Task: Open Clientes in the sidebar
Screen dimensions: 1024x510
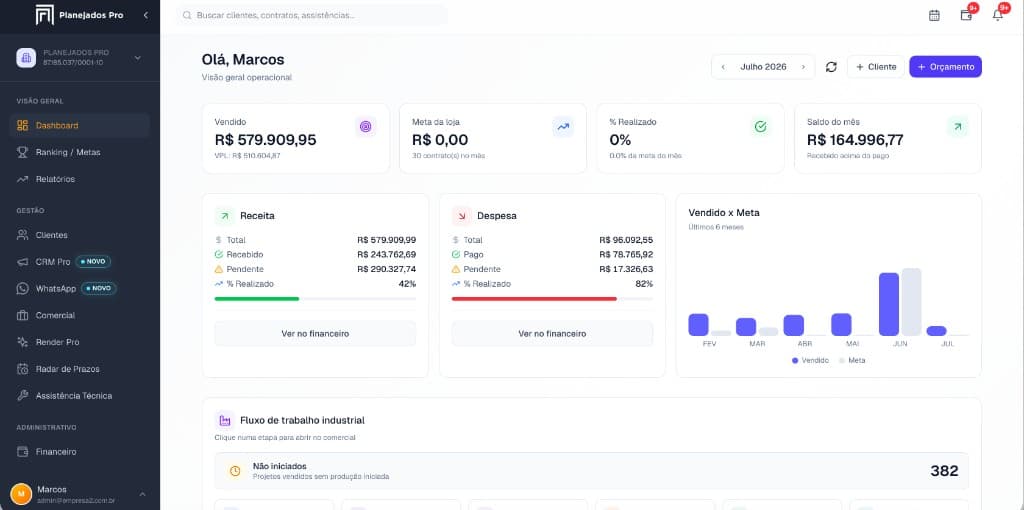Action: (80, 235)
